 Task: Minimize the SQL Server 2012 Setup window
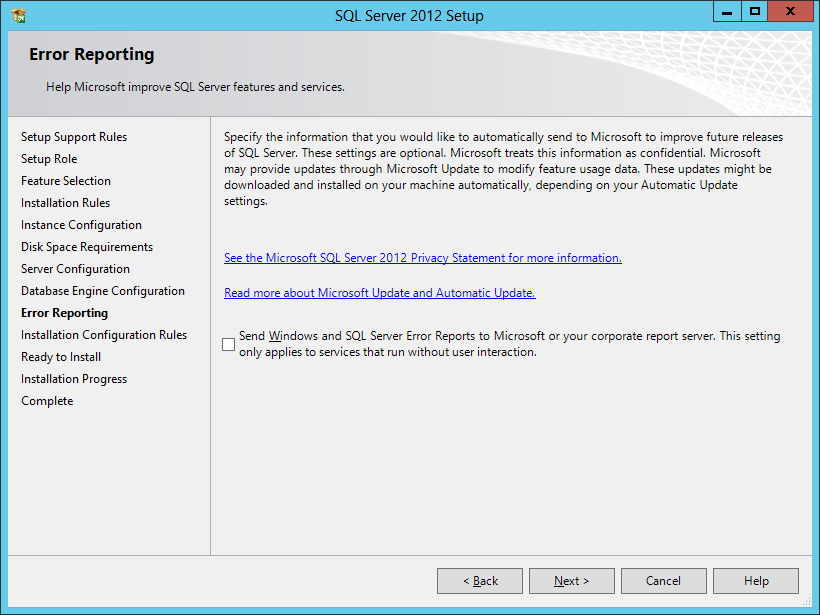[727, 12]
